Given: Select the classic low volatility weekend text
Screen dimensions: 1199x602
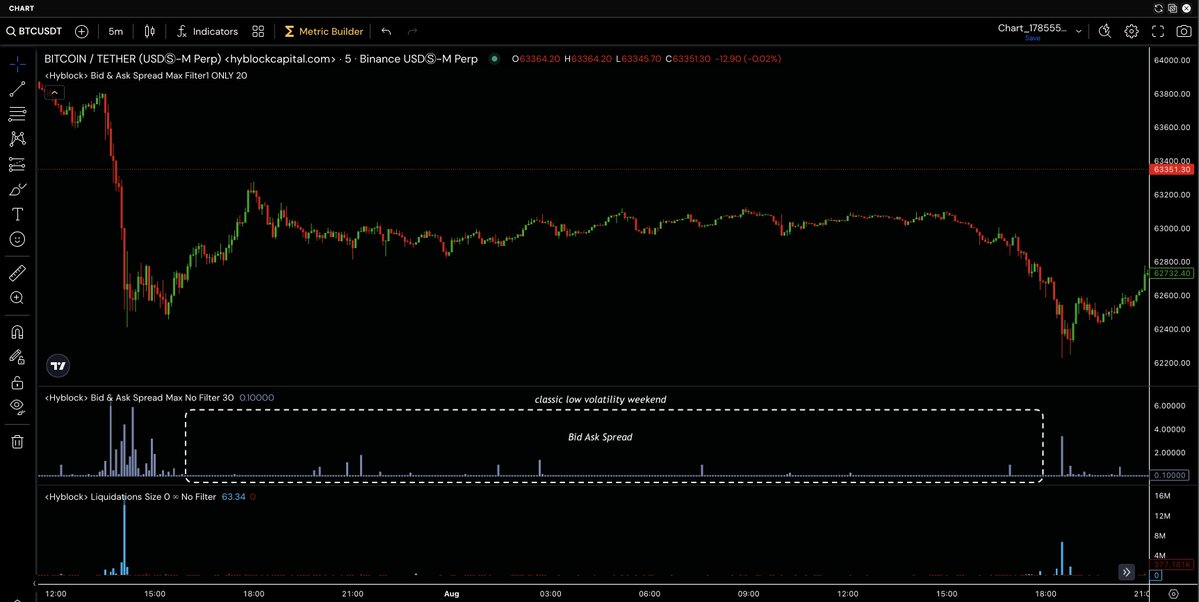Looking at the screenshot, I should [600, 400].
